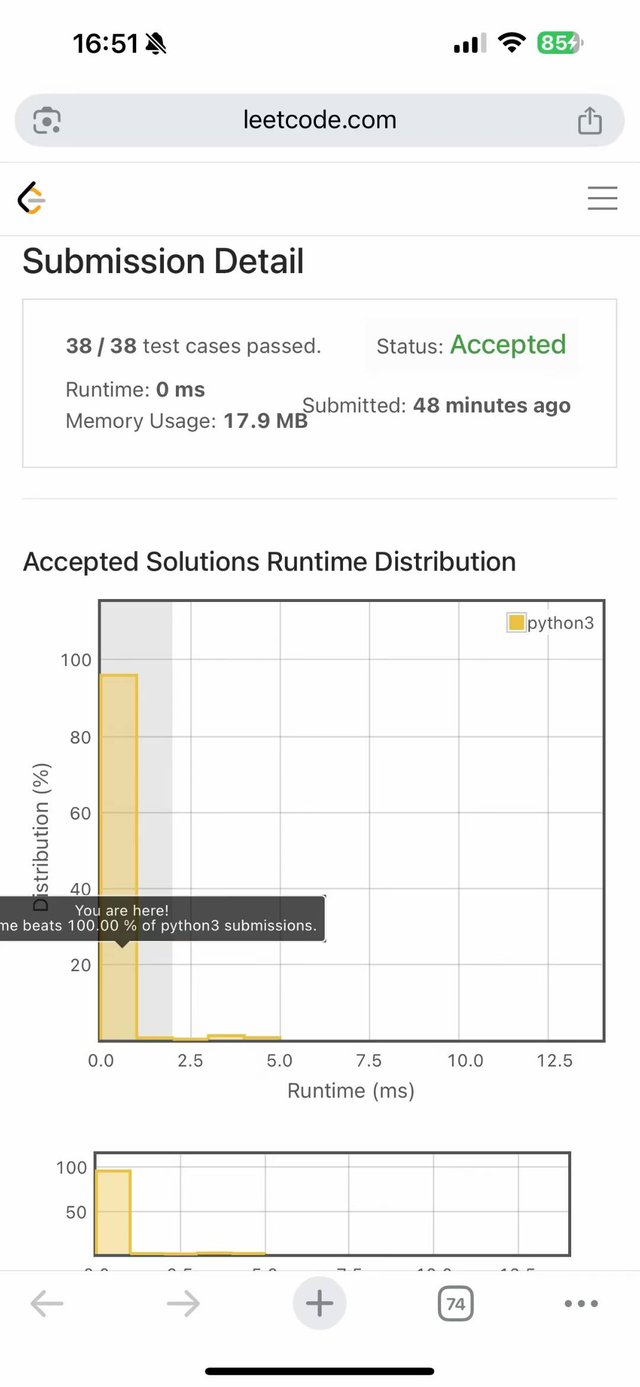This screenshot has width=640, height=1387.
Task: Click the tallest runtime bar at 0 ms
Action: [x=118, y=800]
